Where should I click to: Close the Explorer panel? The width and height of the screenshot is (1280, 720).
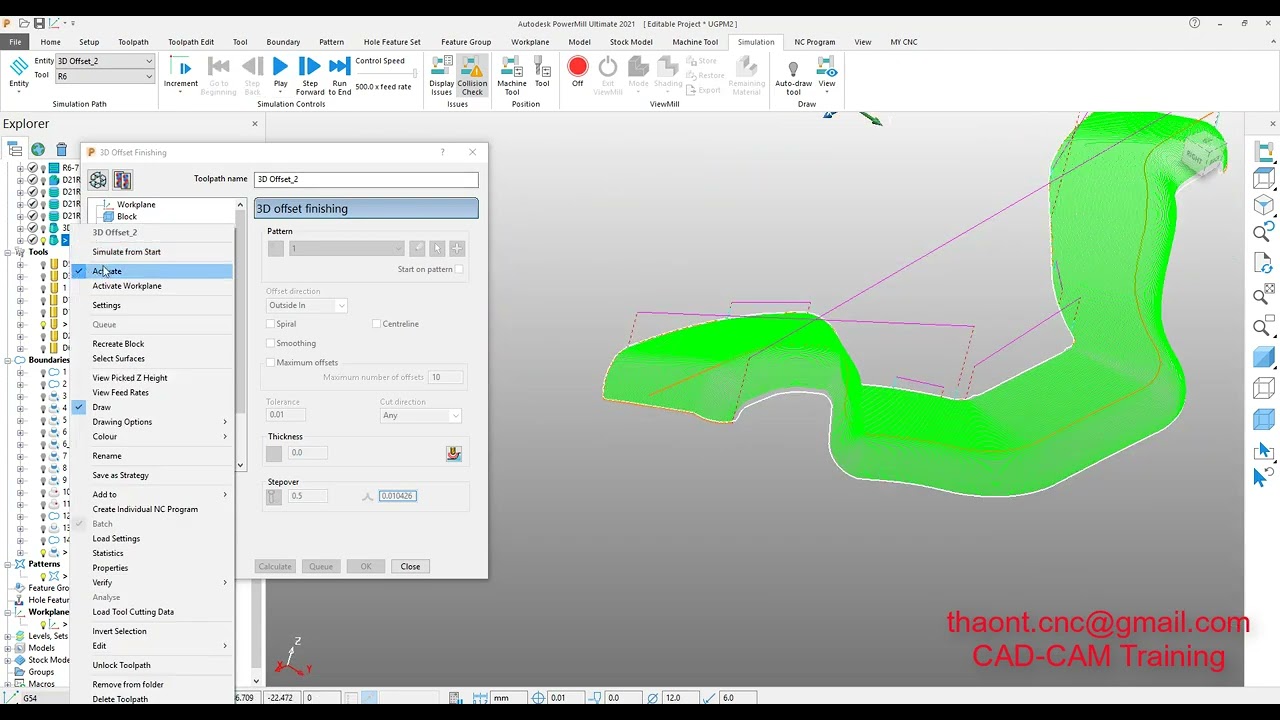(255, 124)
